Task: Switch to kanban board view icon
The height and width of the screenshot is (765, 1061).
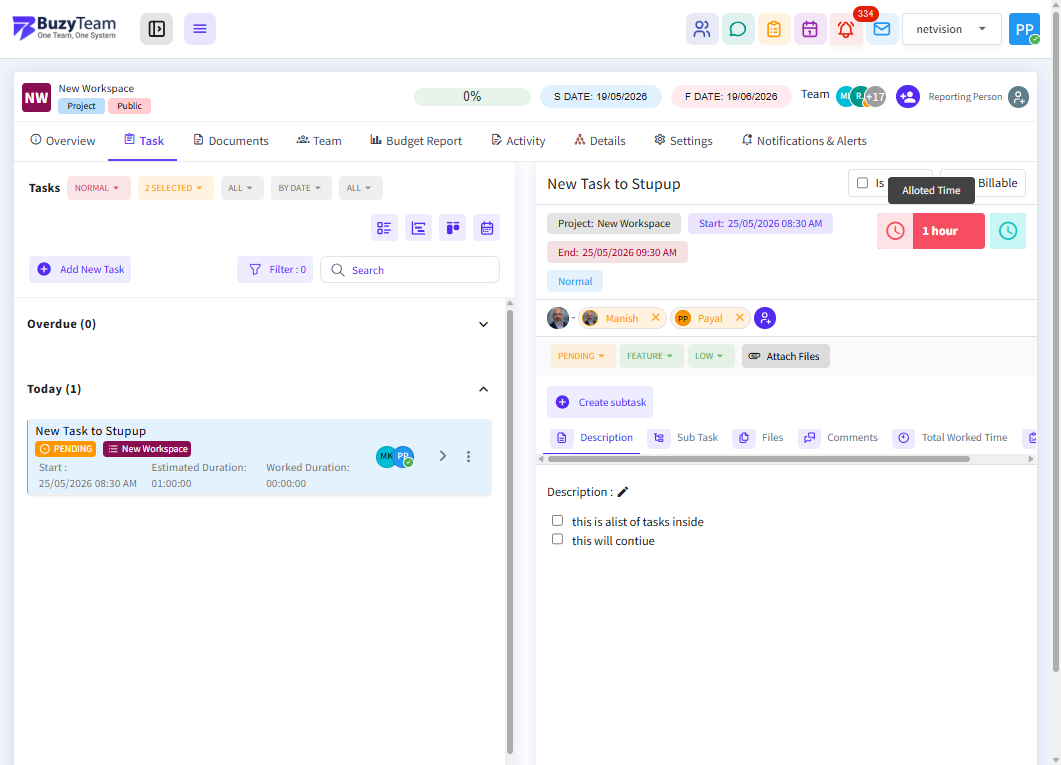Action: pyautogui.click(x=453, y=228)
